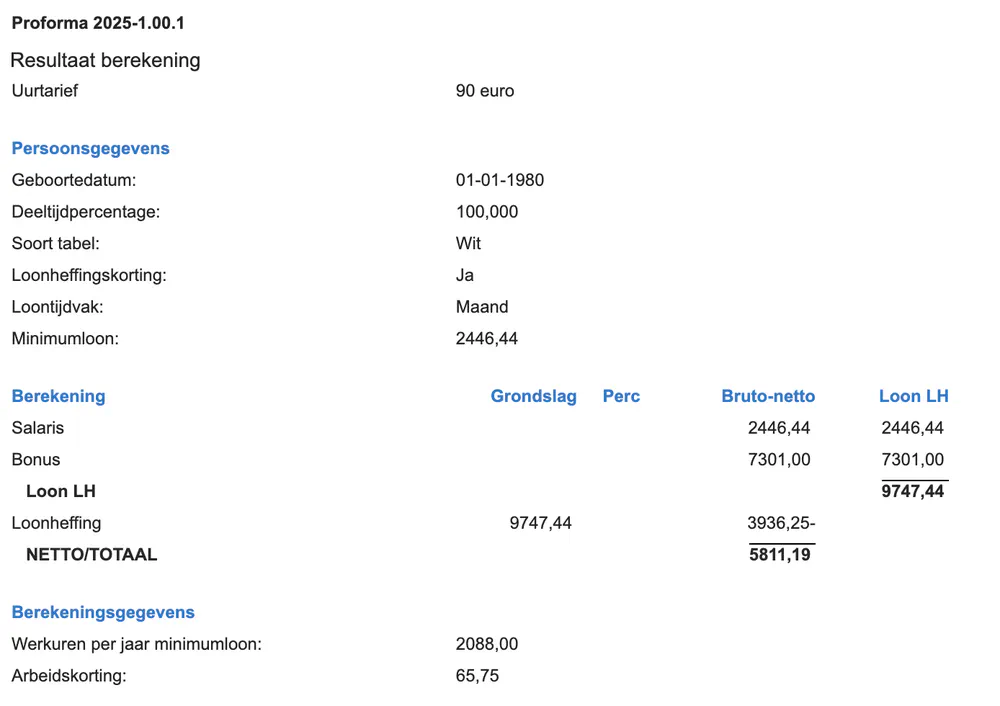Click the Grondslag column header
The width and height of the screenshot is (1000, 706).
(x=533, y=396)
